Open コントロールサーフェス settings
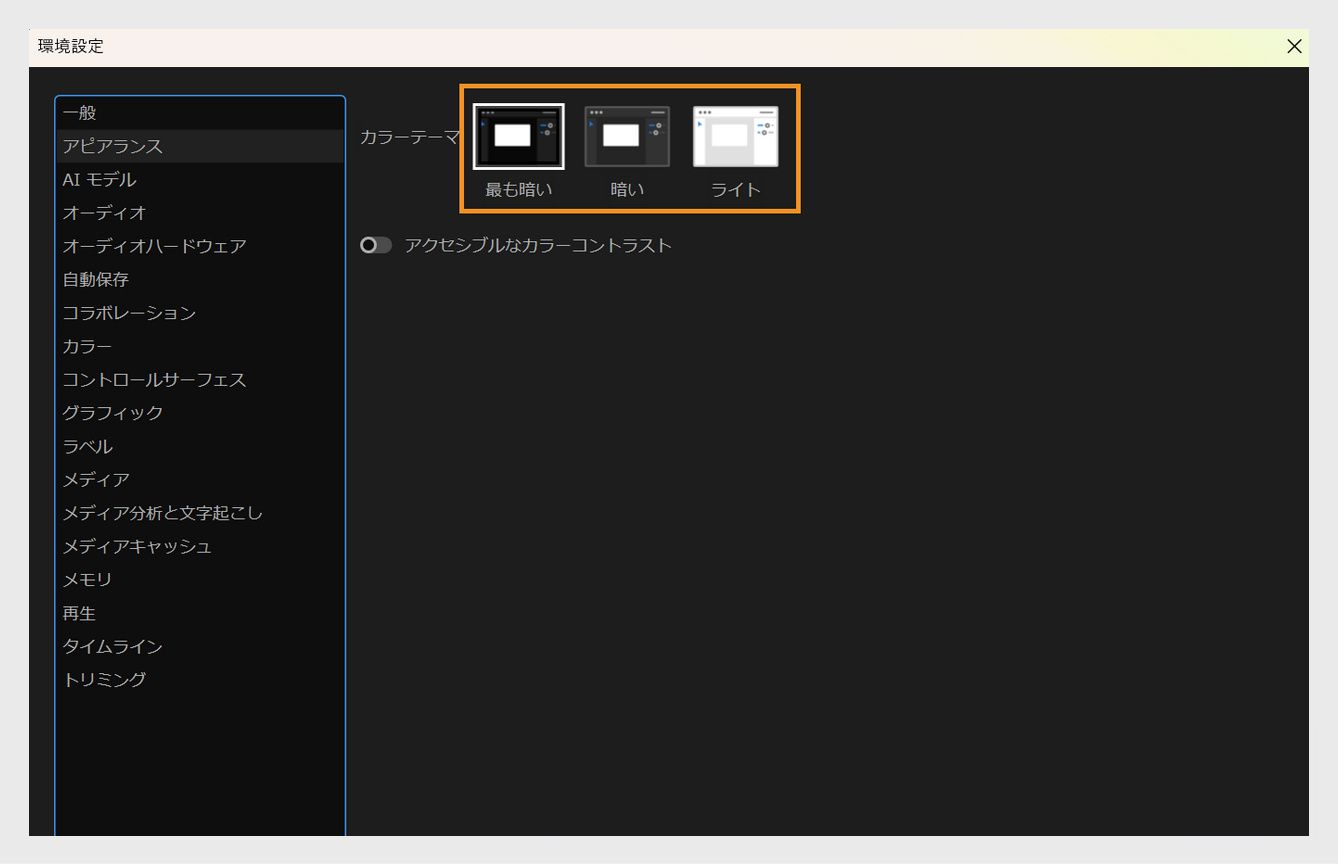The width and height of the screenshot is (1338, 864). (x=200, y=380)
